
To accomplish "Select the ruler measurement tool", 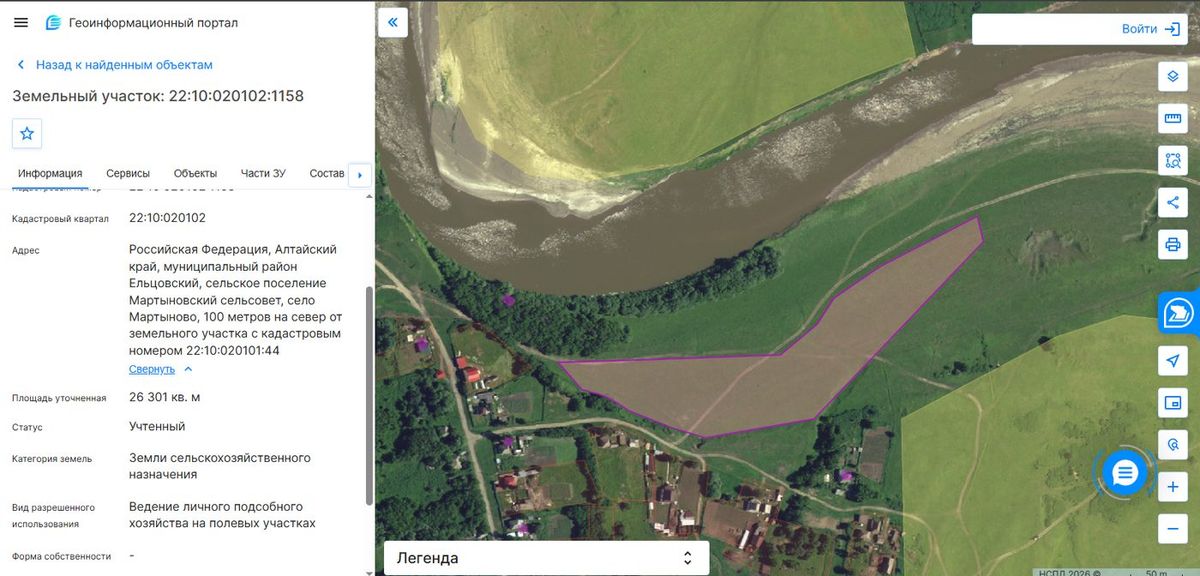I will pyautogui.click(x=1173, y=120).
